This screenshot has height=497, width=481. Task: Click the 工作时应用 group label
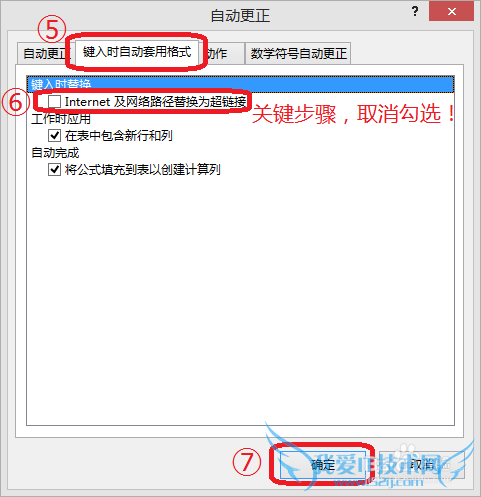click(61, 119)
